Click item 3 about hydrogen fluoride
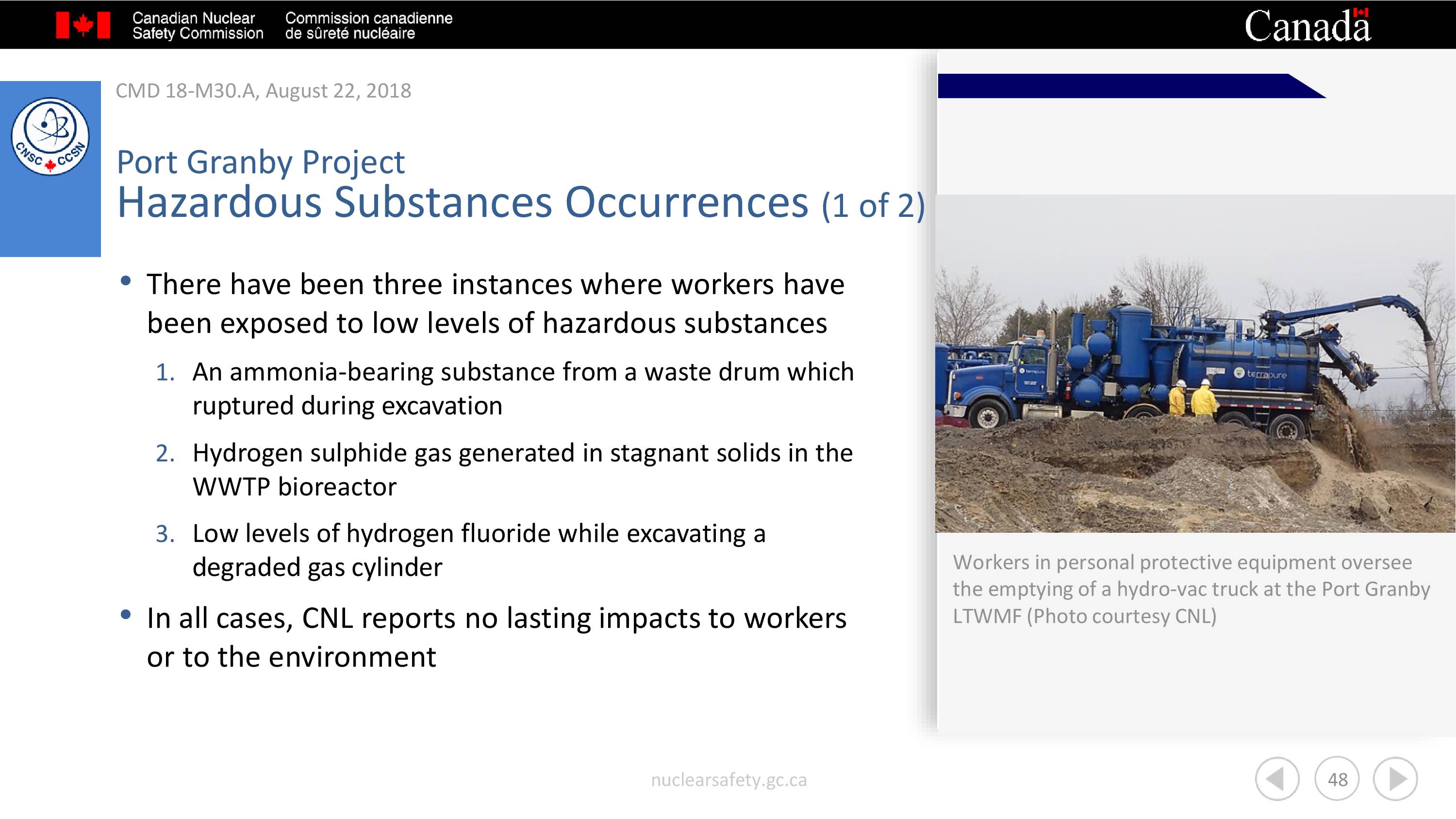This screenshot has height=819, width=1456. [x=479, y=550]
